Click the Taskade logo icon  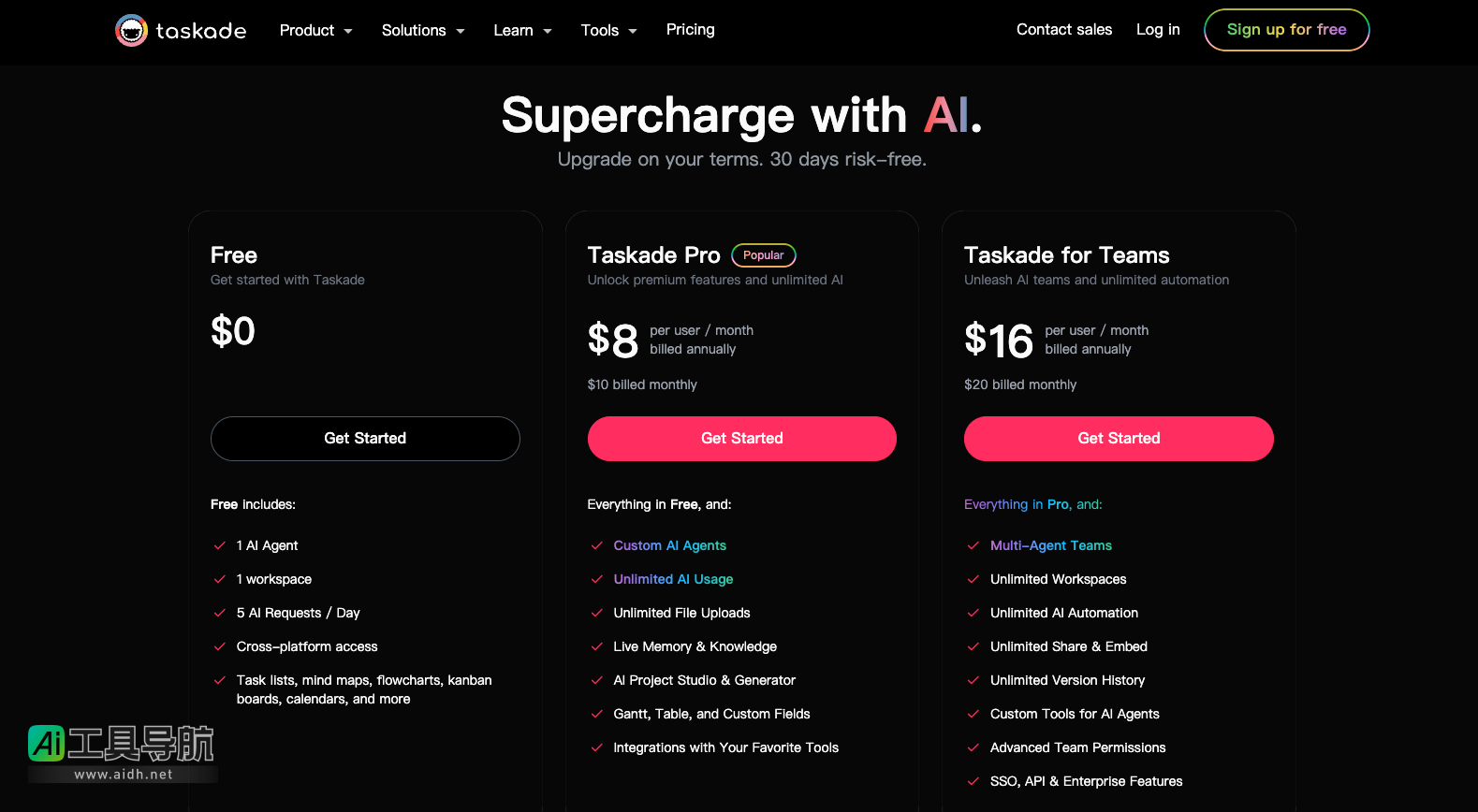click(131, 30)
